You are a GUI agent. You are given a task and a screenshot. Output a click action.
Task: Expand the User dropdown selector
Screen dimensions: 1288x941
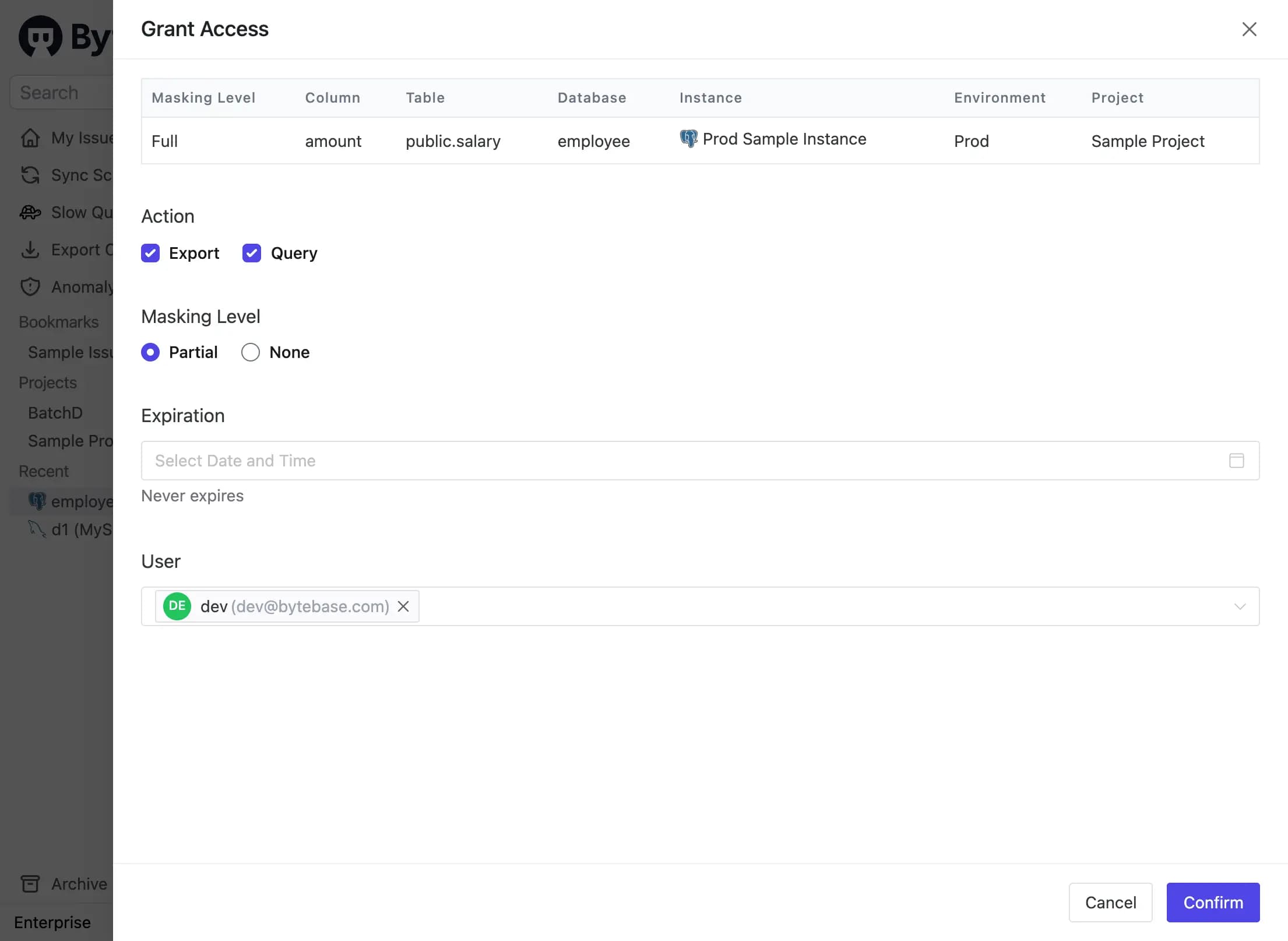point(1237,606)
